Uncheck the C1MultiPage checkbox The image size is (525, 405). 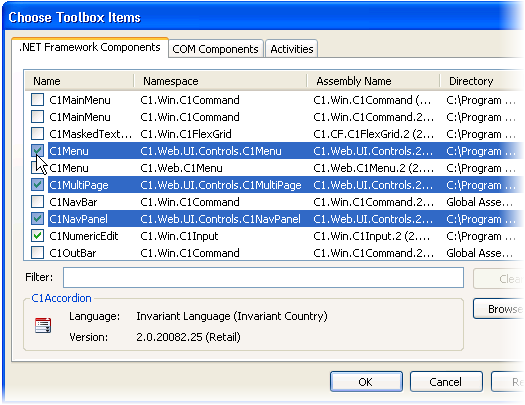[x=37, y=185]
